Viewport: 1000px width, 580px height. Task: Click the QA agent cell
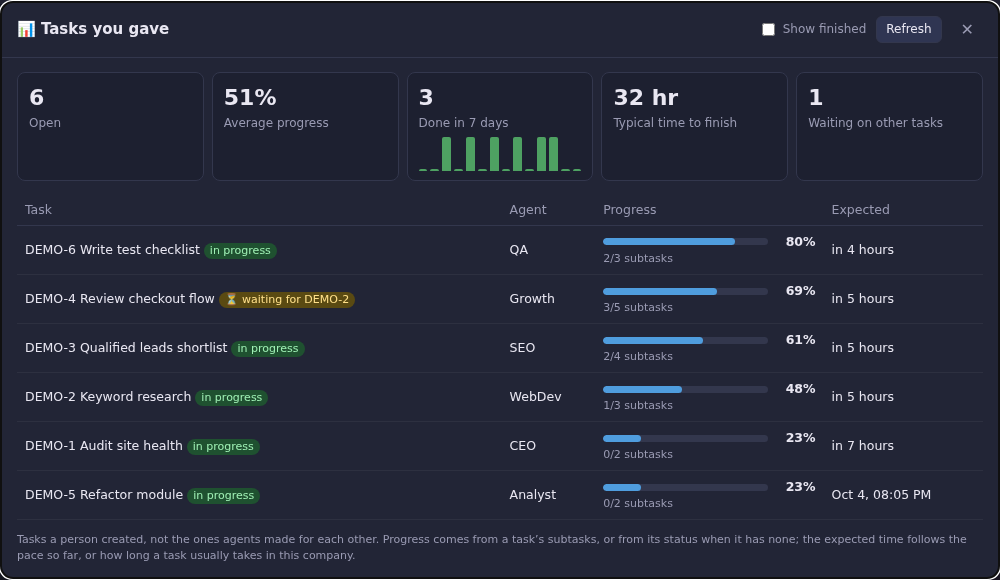[518, 250]
